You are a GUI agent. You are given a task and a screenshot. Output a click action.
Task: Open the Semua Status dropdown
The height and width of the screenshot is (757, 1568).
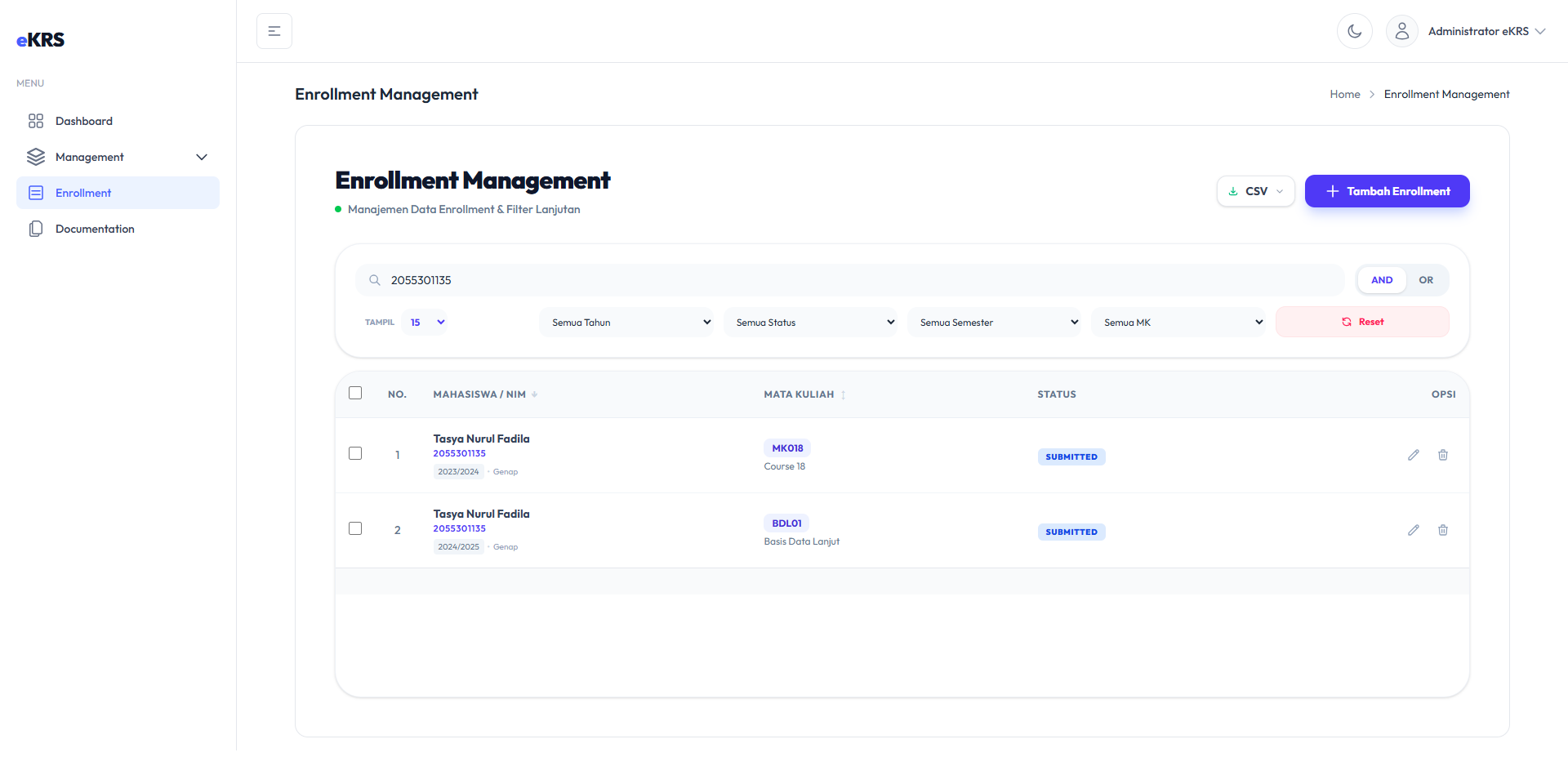(810, 323)
